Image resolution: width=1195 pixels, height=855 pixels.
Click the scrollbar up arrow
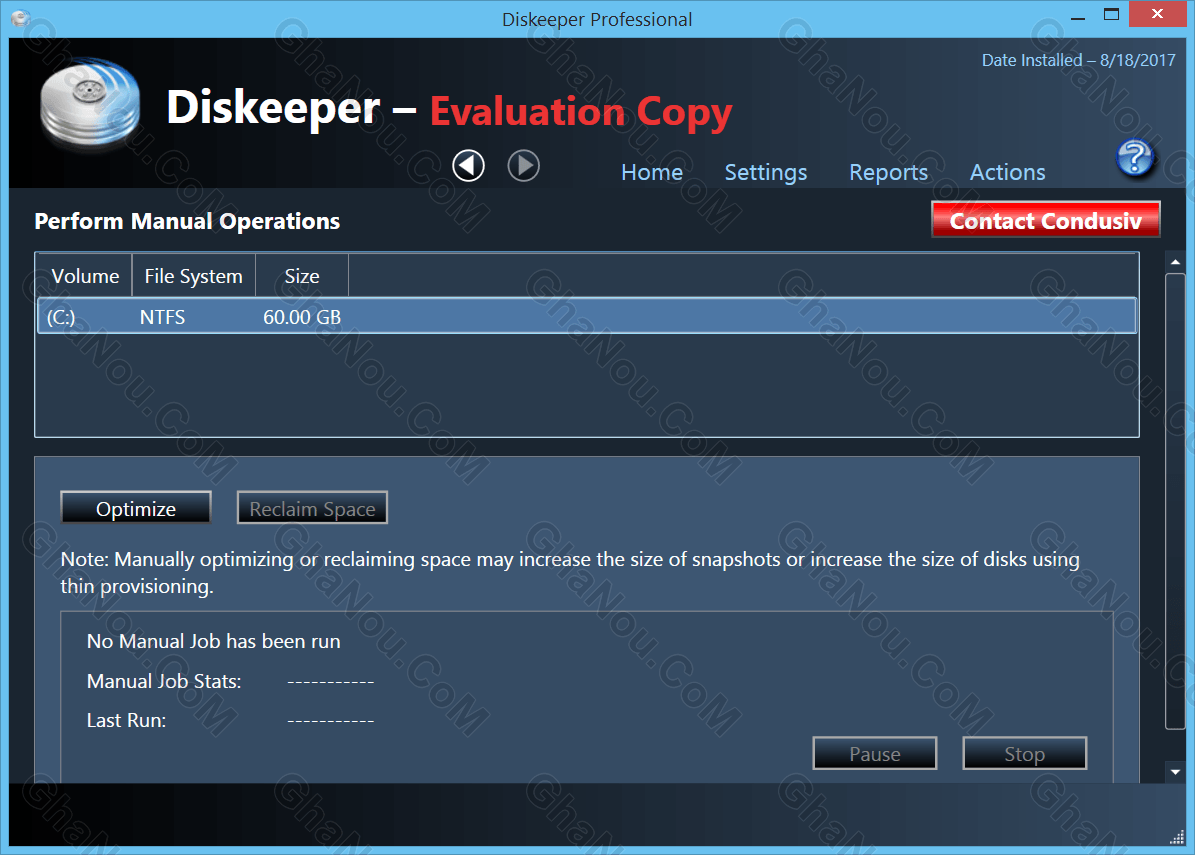click(1175, 261)
